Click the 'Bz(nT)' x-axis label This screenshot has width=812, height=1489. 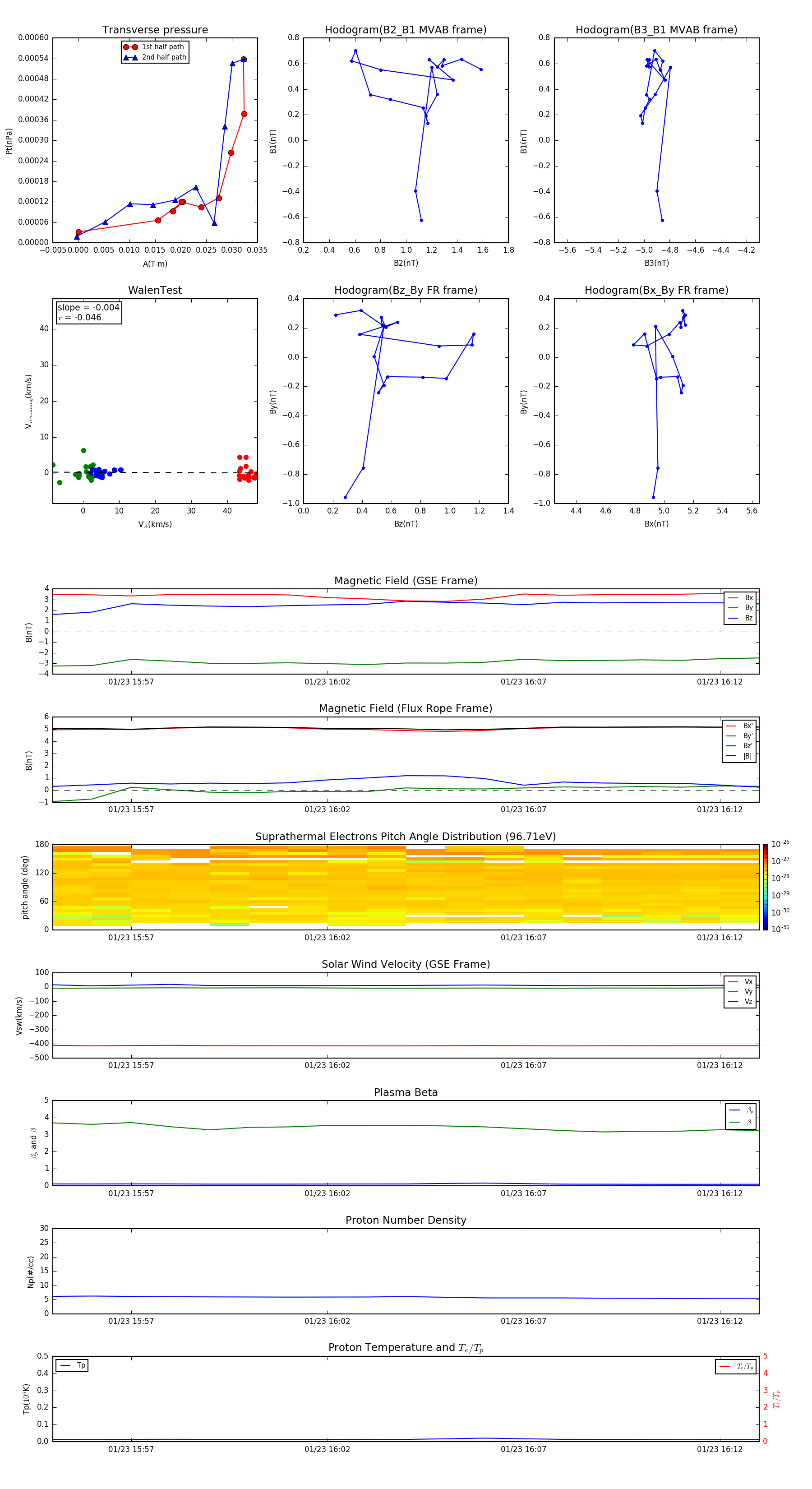406,524
